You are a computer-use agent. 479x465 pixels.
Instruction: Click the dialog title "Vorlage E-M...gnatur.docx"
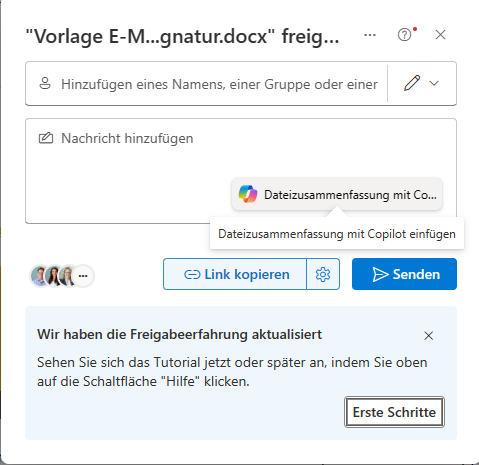[x=182, y=36]
